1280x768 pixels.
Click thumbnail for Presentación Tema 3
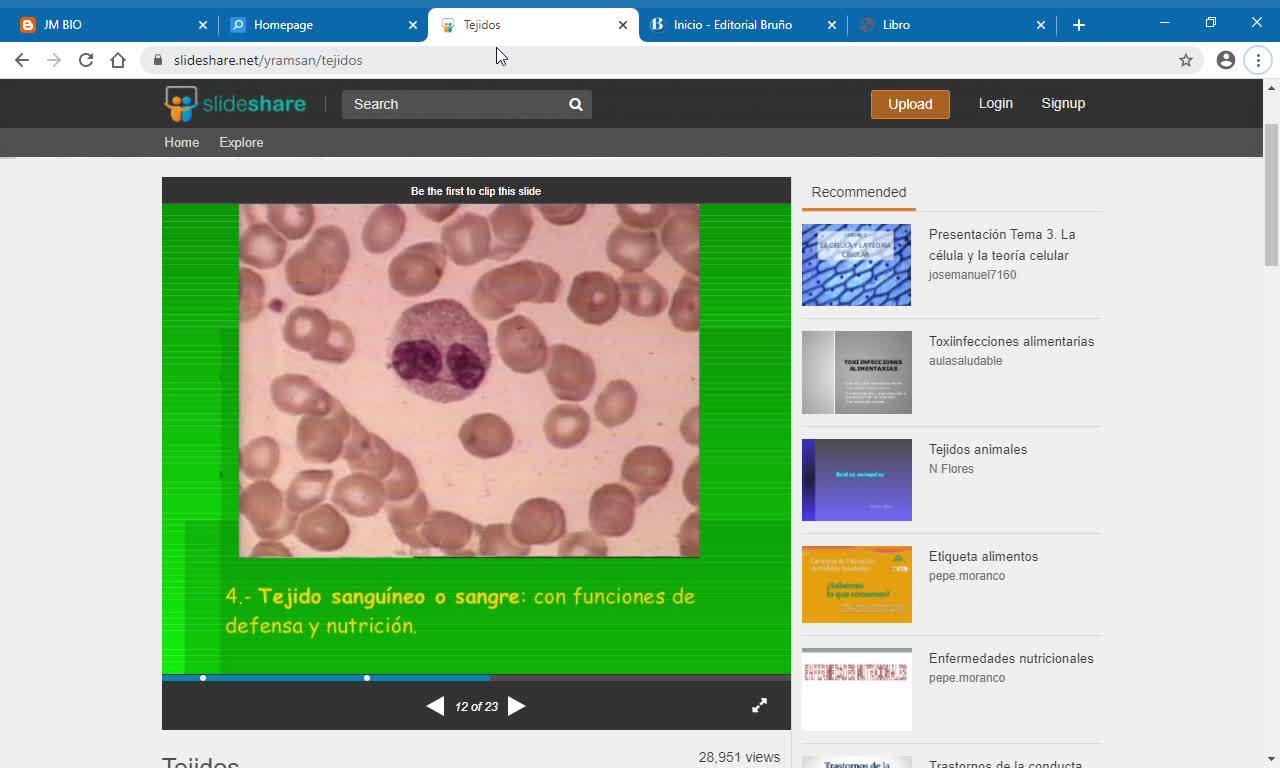point(857,265)
